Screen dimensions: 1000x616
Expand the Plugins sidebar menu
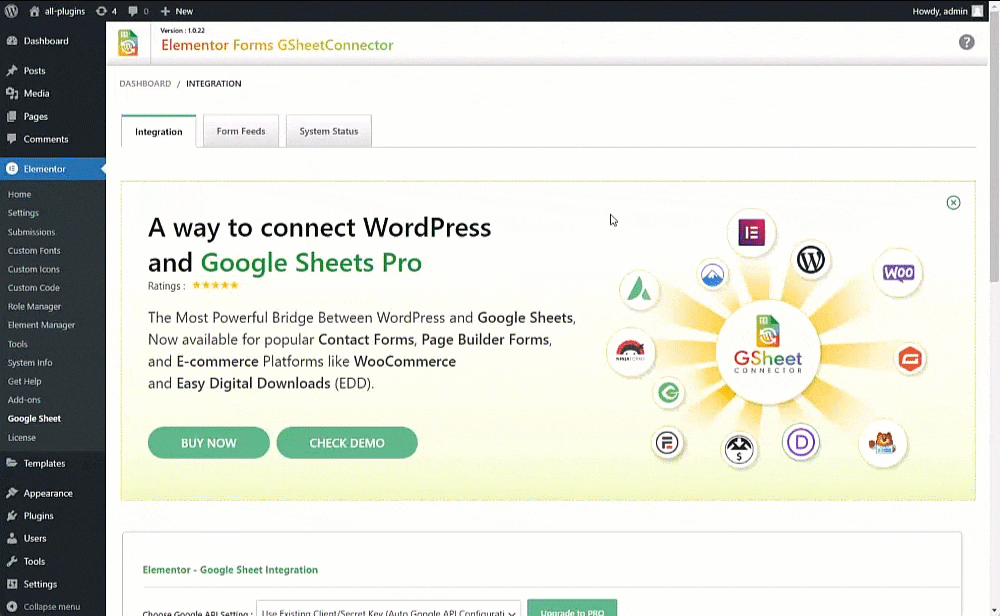pyautogui.click(x=39, y=516)
